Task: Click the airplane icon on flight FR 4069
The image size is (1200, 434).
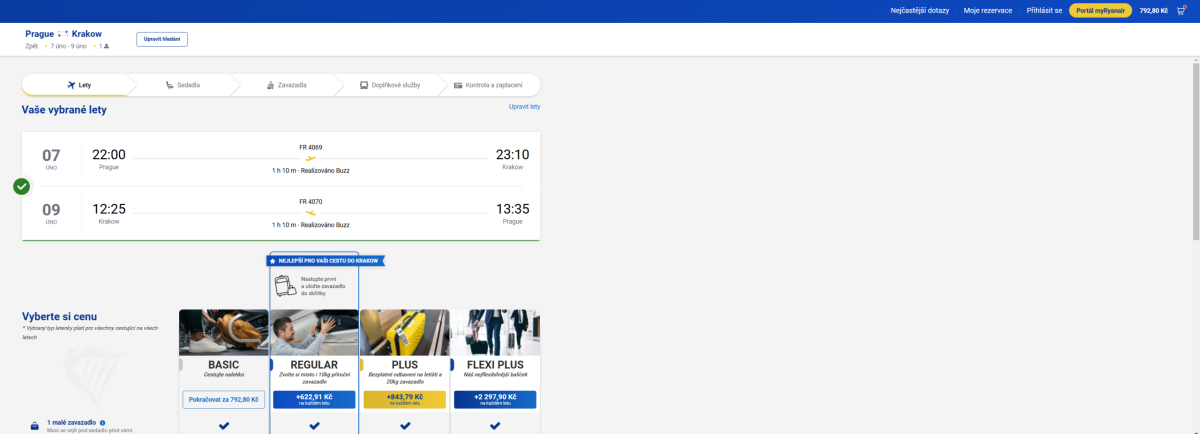Action: [311, 158]
